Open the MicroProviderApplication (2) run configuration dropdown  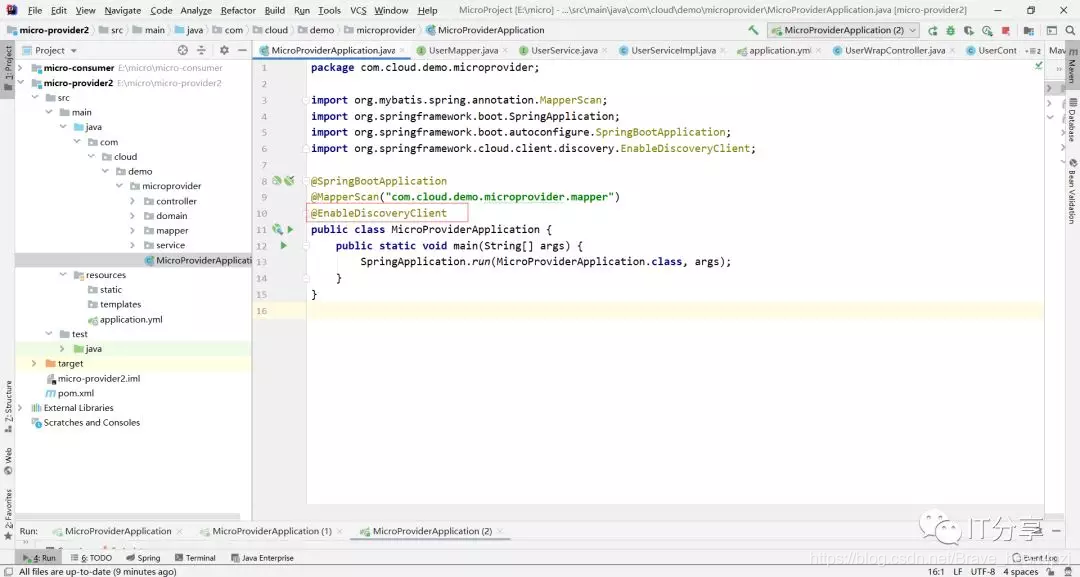845,30
